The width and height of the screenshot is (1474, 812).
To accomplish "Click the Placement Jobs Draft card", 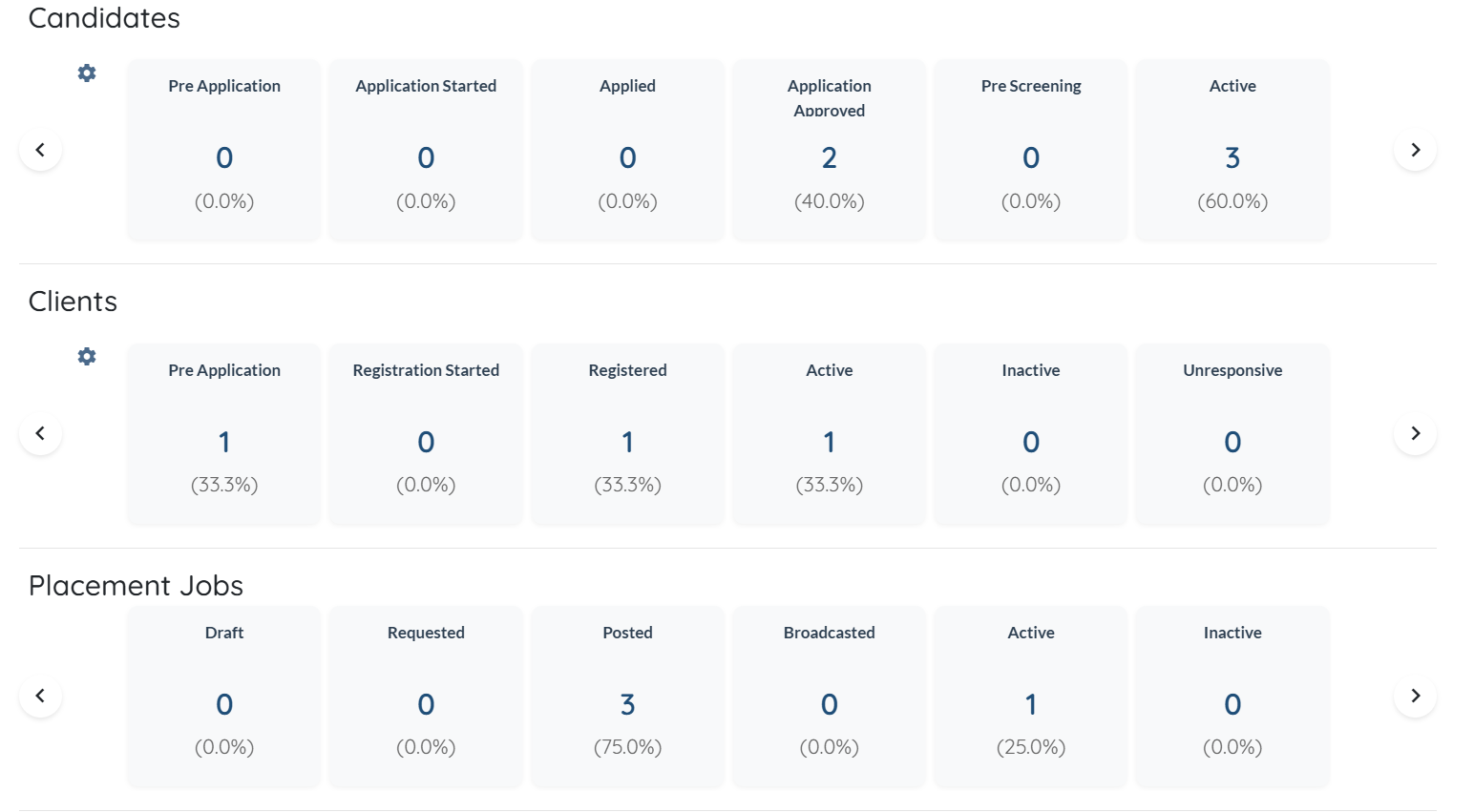I will pyautogui.click(x=224, y=697).
